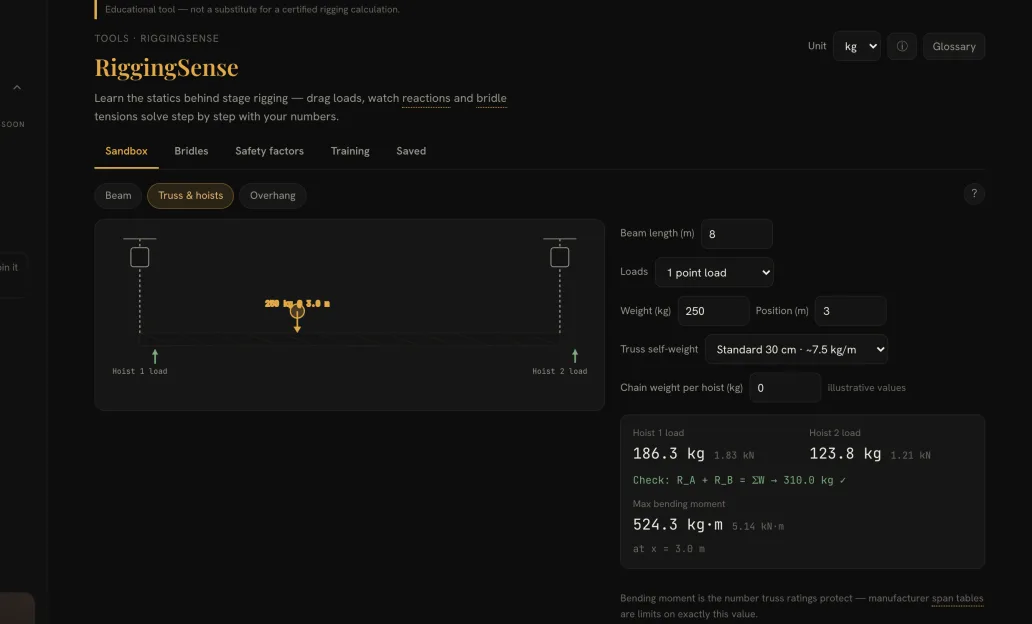Click the underlined reactions term

(x=426, y=98)
